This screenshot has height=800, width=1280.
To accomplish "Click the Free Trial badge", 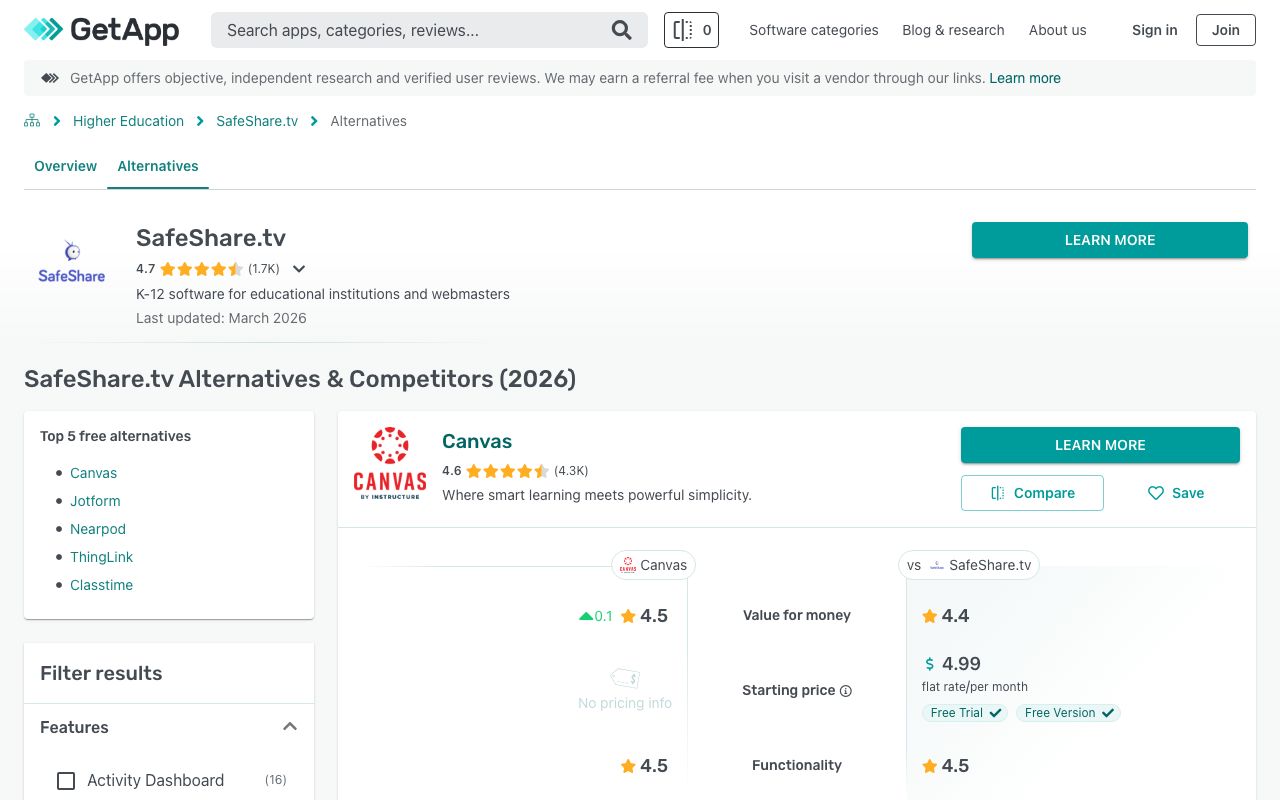I will click(x=965, y=713).
